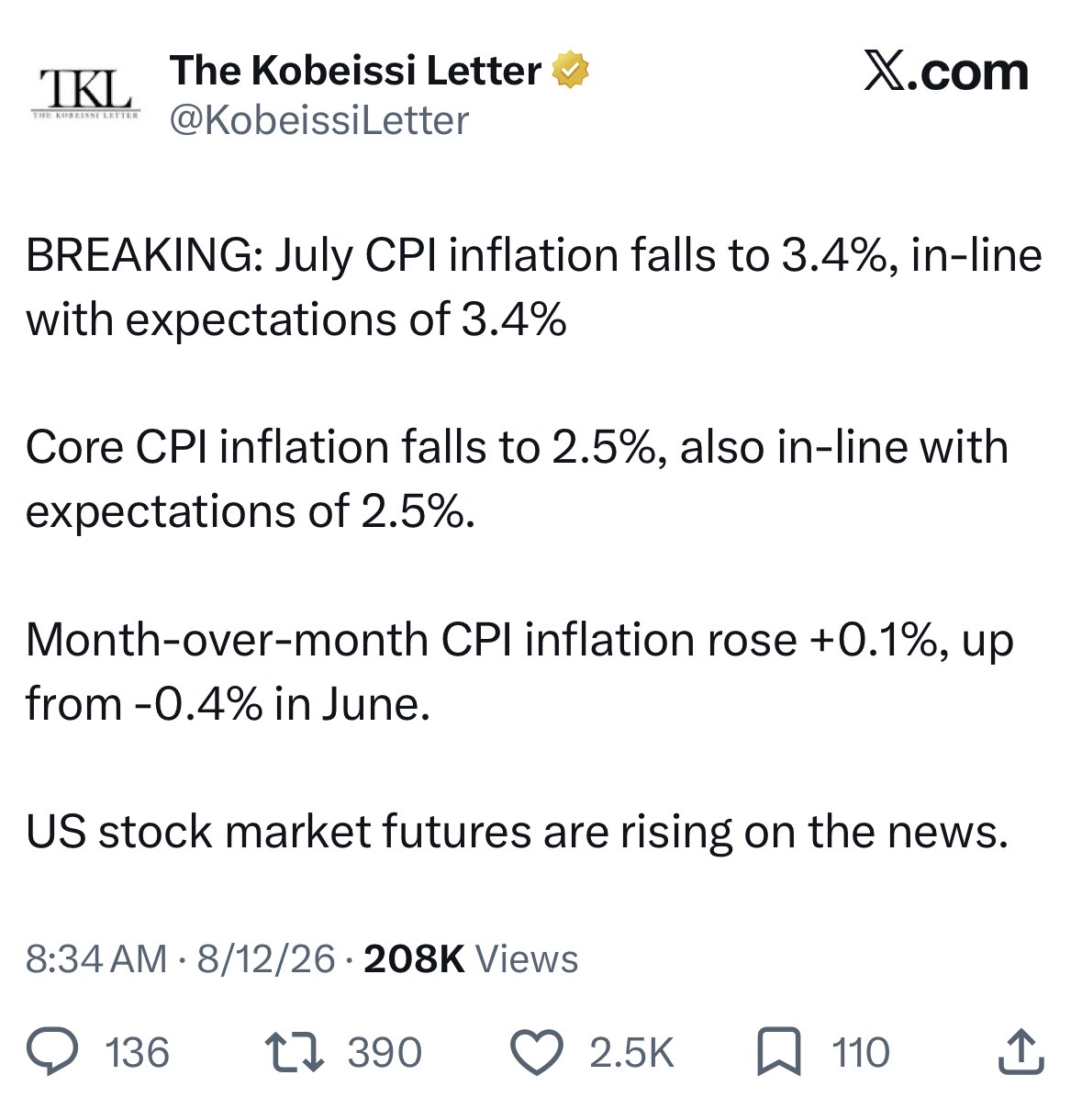Open the reply comment bubble icon

pos(52,1052)
